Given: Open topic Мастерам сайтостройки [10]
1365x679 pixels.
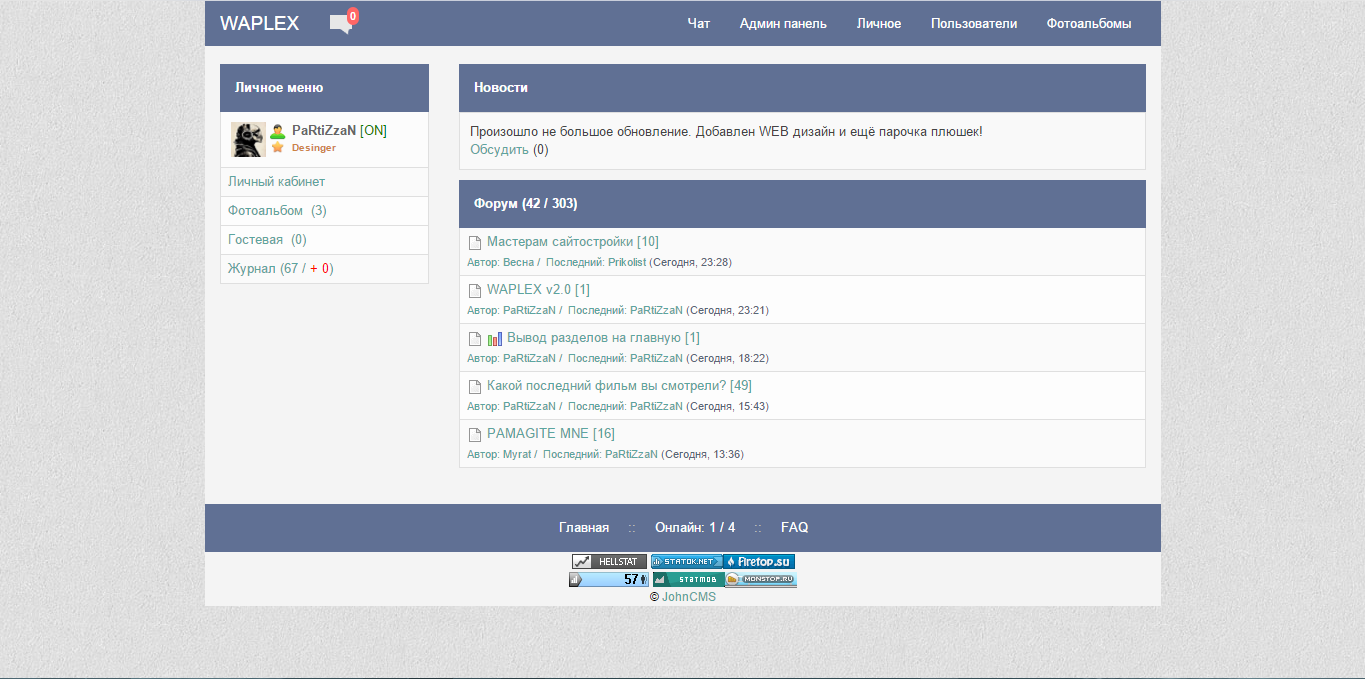Looking at the screenshot, I should [x=573, y=241].
